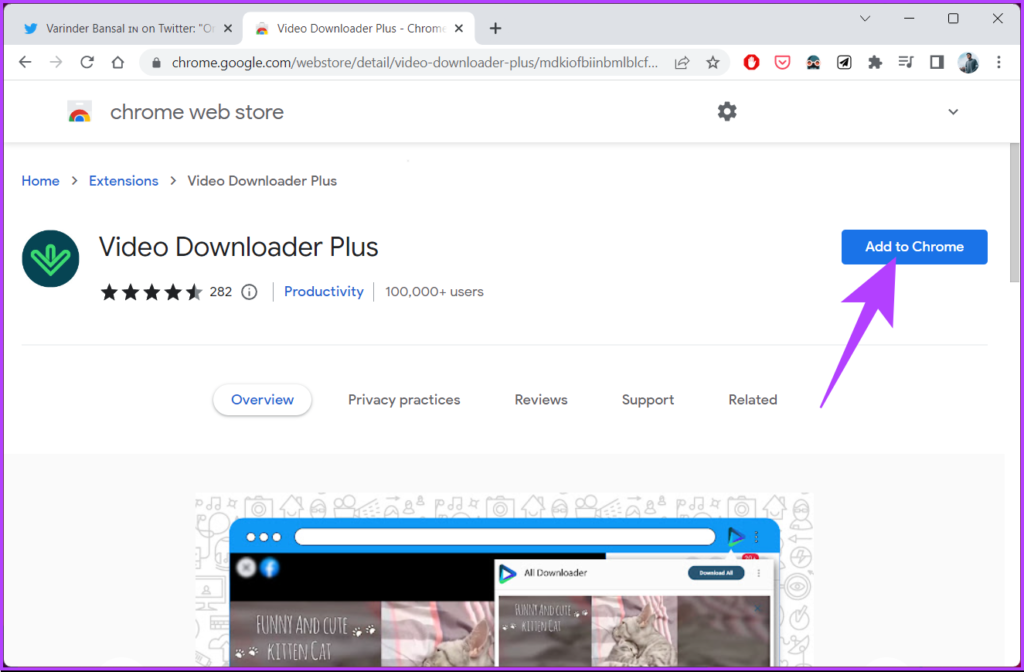Click the Add to Chrome button
This screenshot has width=1024, height=672.
click(914, 247)
